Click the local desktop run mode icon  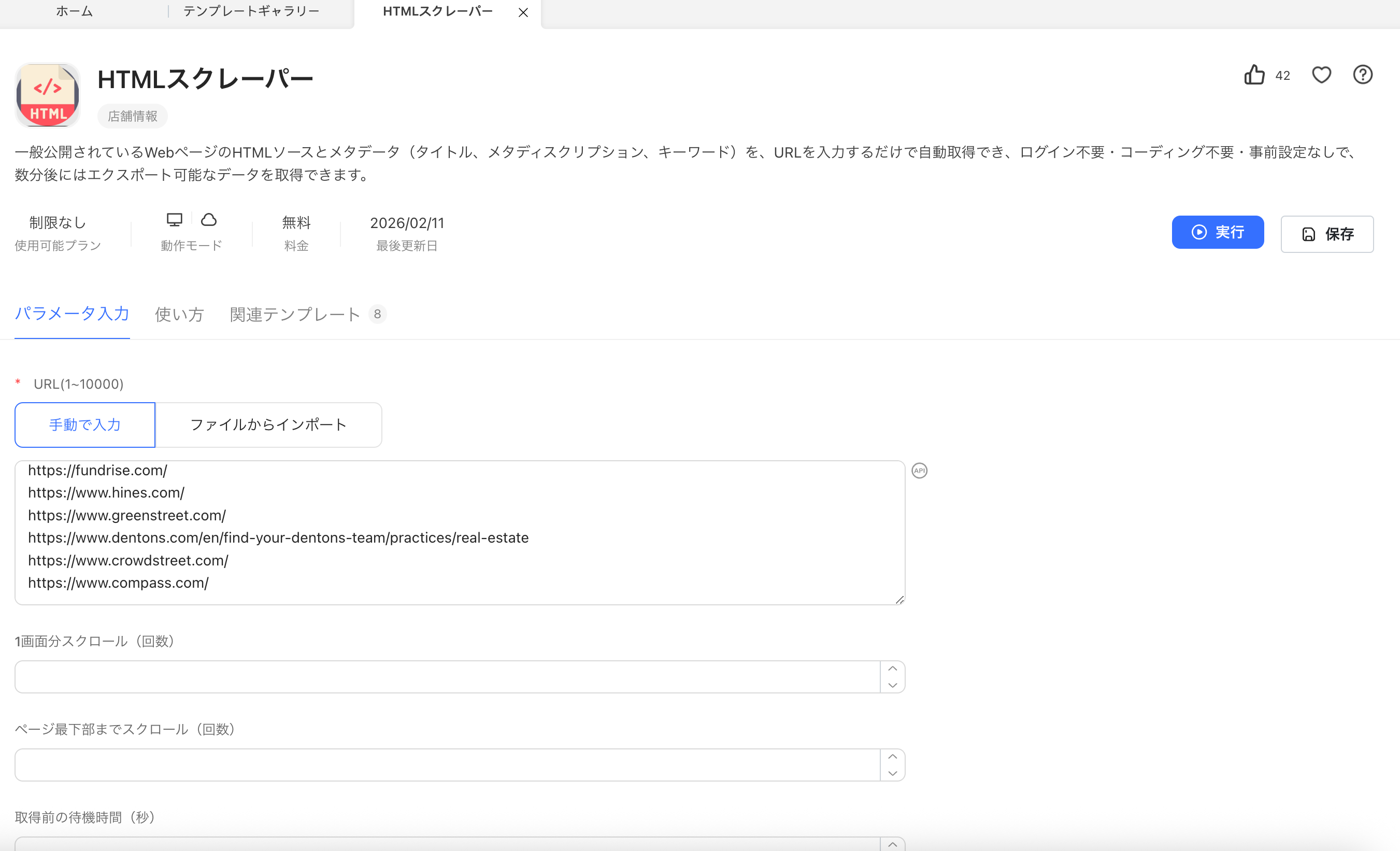175,219
